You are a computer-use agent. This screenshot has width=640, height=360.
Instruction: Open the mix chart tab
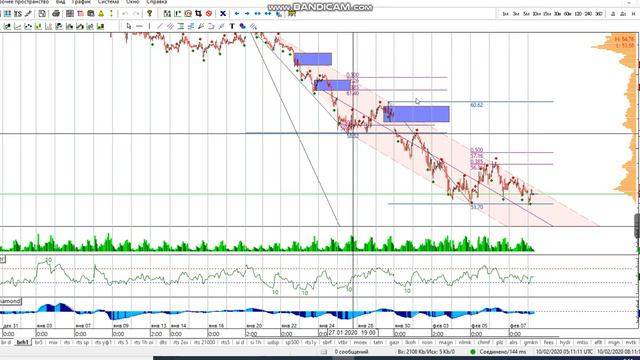pos(53,342)
